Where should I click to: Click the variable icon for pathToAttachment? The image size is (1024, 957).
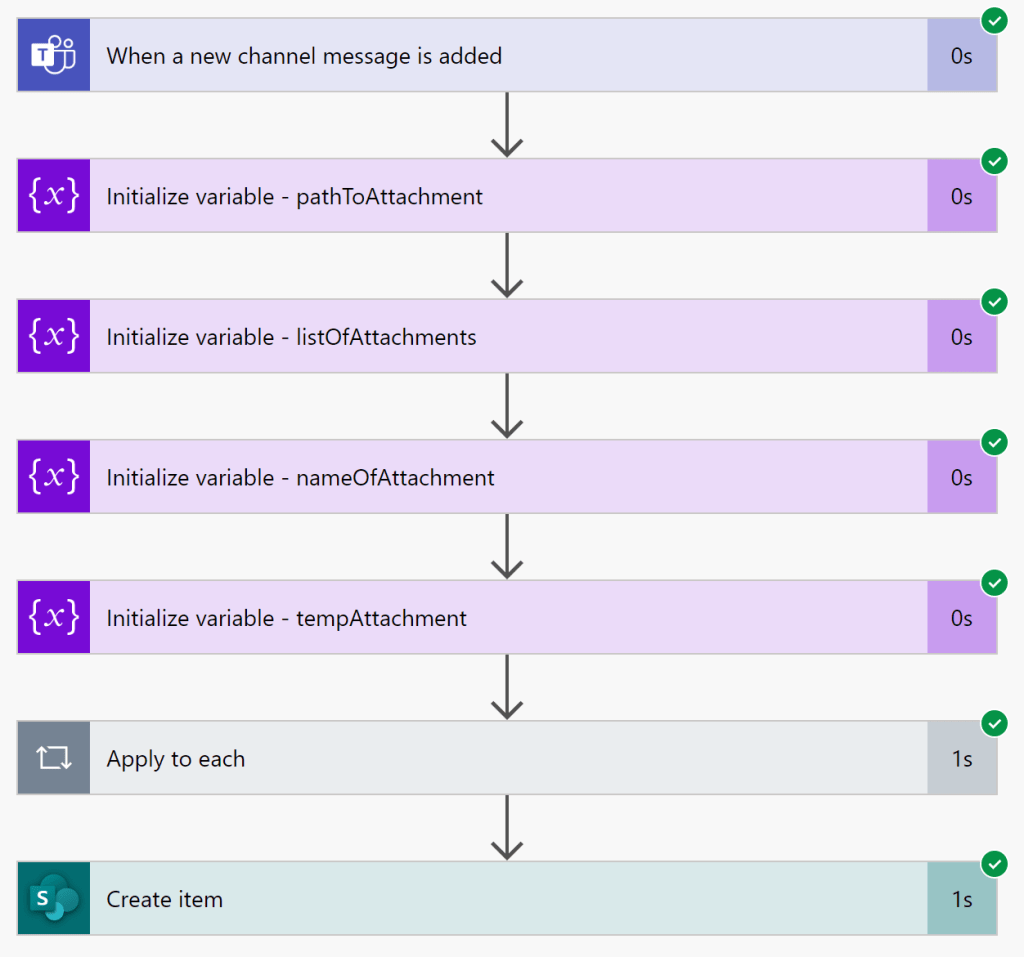(x=53, y=196)
